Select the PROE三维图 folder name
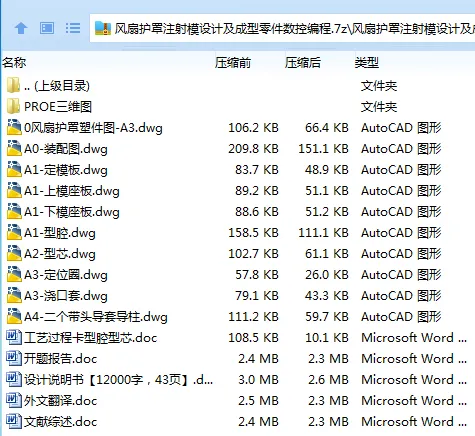This screenshot has width=475, height=436. click(x=58, y=107)
